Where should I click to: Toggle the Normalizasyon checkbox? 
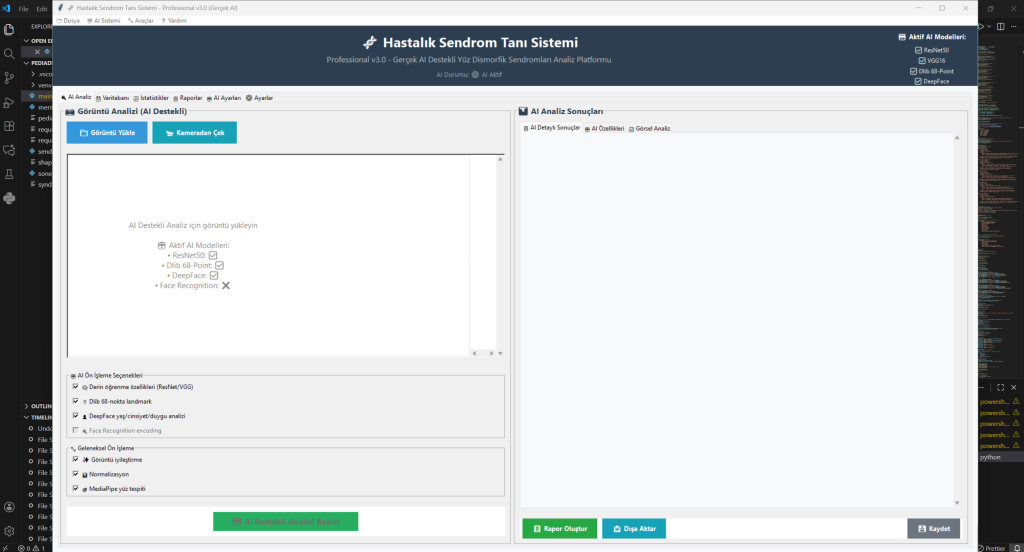pos(75,474)
